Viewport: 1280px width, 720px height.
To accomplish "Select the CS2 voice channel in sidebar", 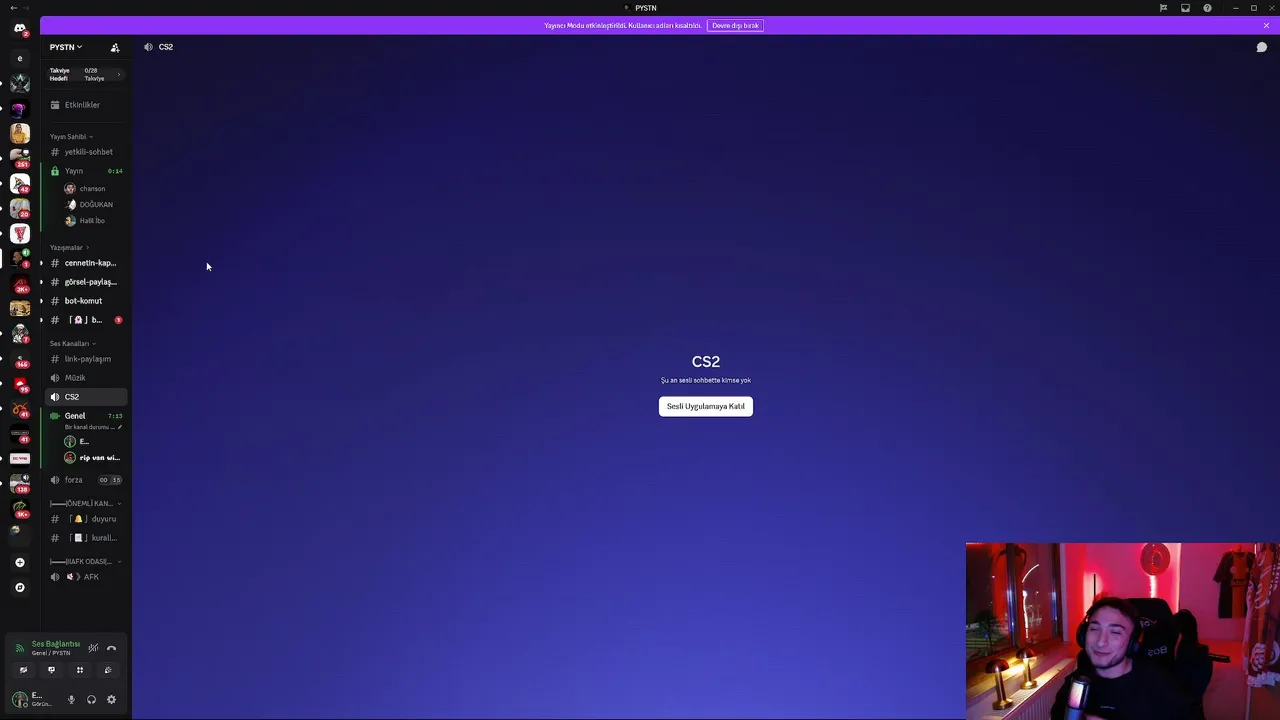I will tap(86, 397).
